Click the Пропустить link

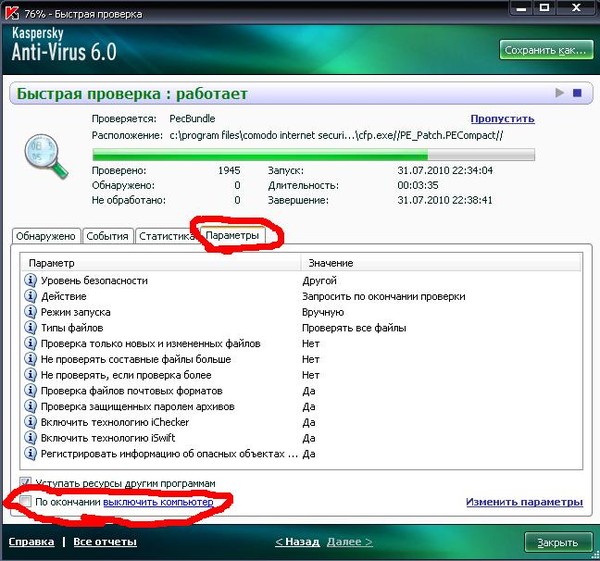point(502,119)
